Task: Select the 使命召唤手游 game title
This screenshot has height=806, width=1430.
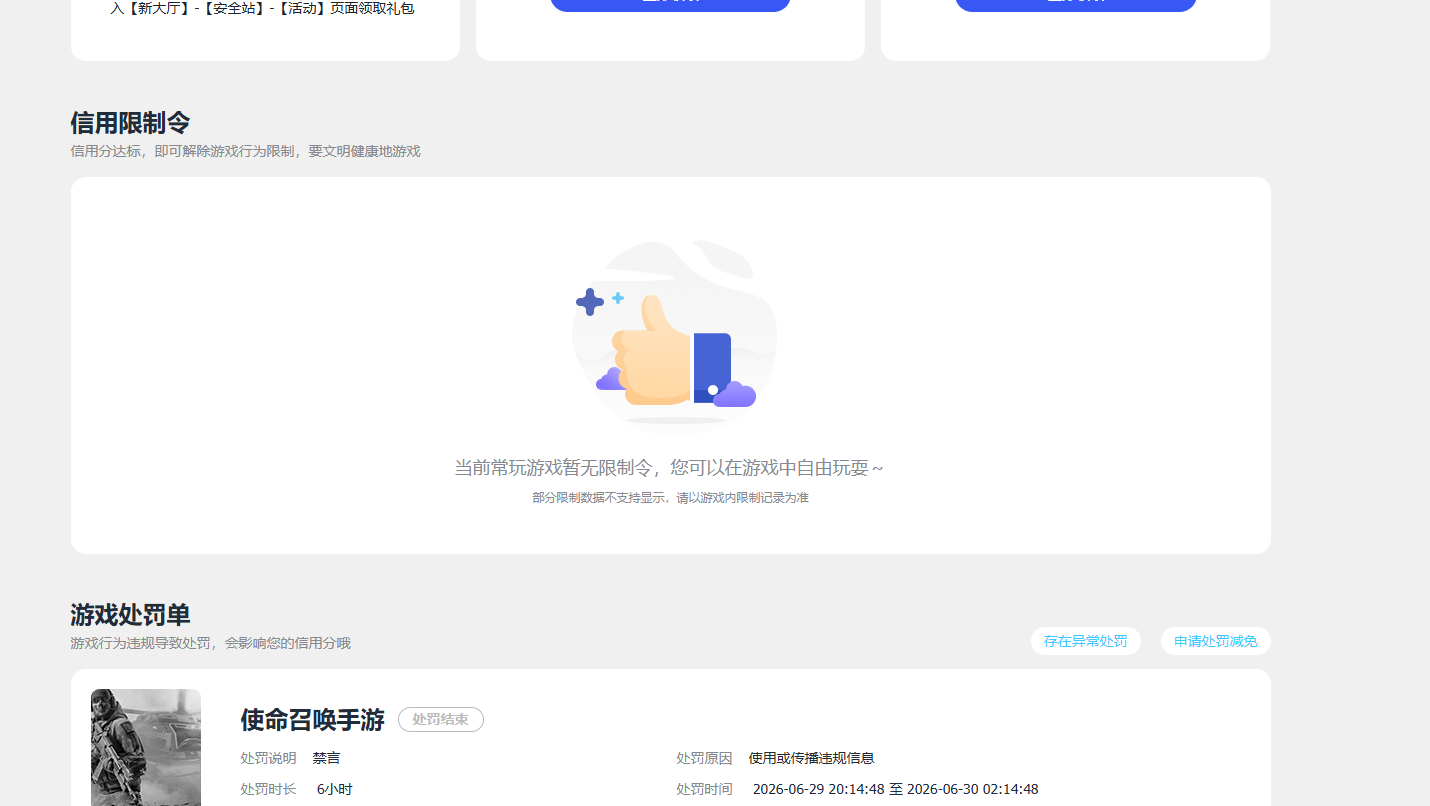Action: coord(313,720)
